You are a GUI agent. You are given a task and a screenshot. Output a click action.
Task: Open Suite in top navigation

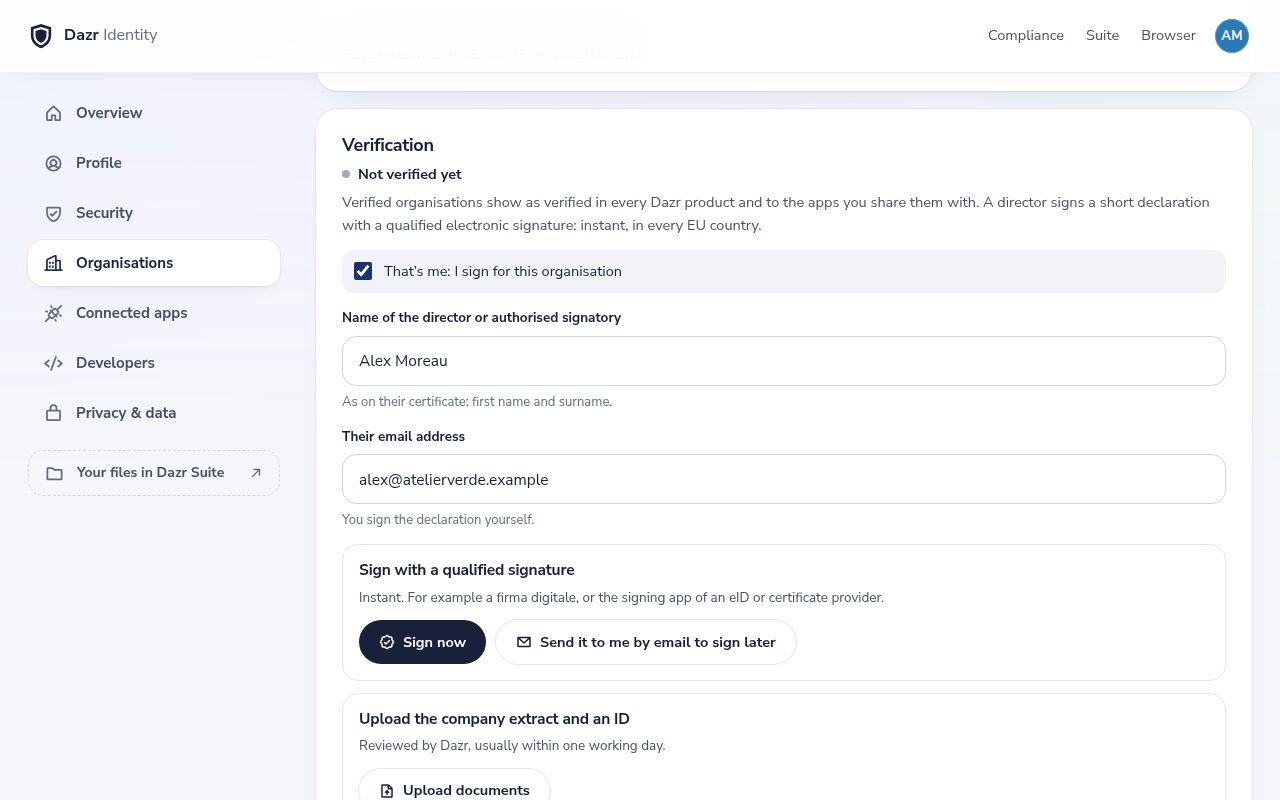pos(1103,36)
